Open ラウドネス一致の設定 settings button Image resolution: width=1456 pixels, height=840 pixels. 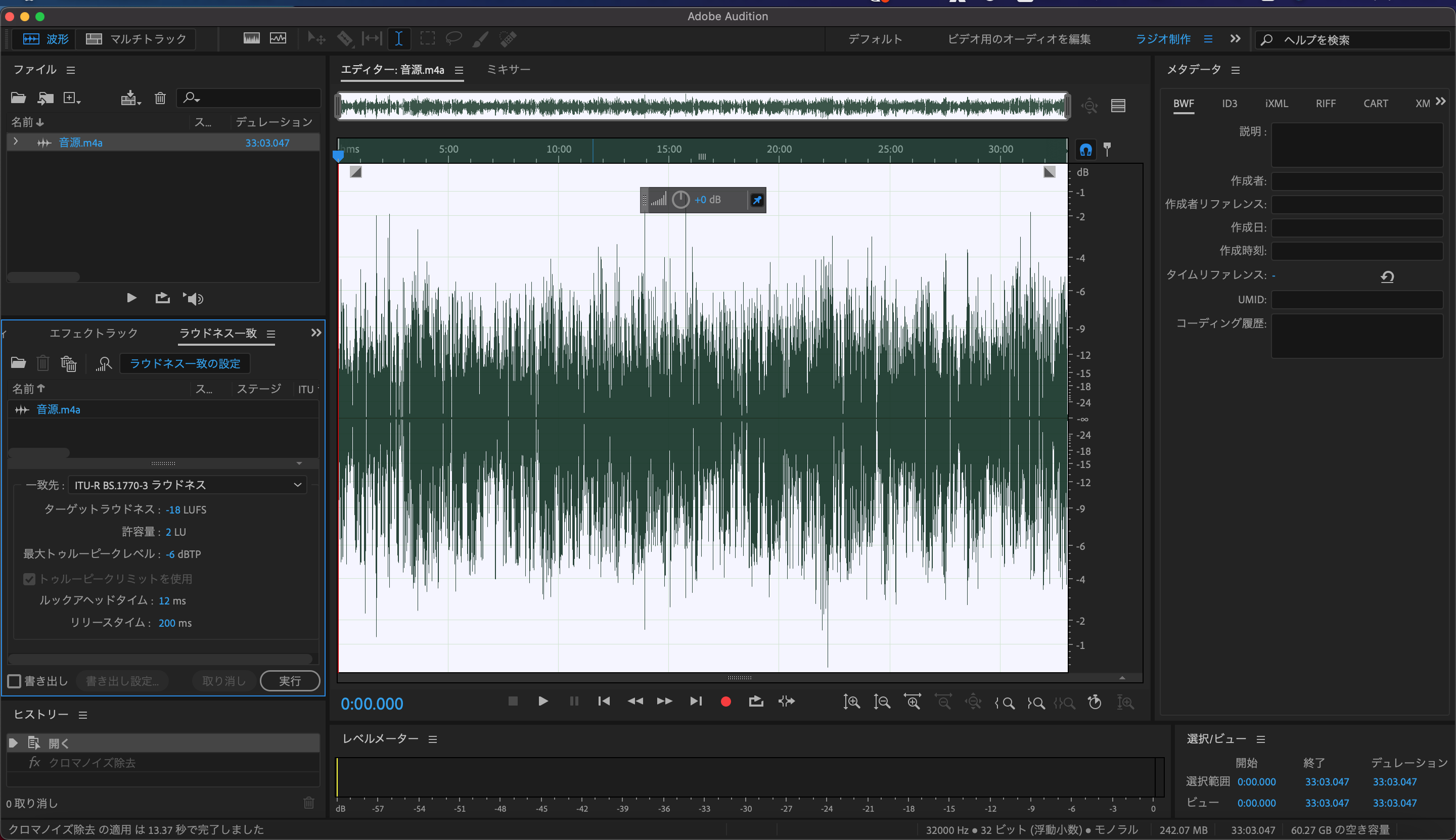pos(185,363)
